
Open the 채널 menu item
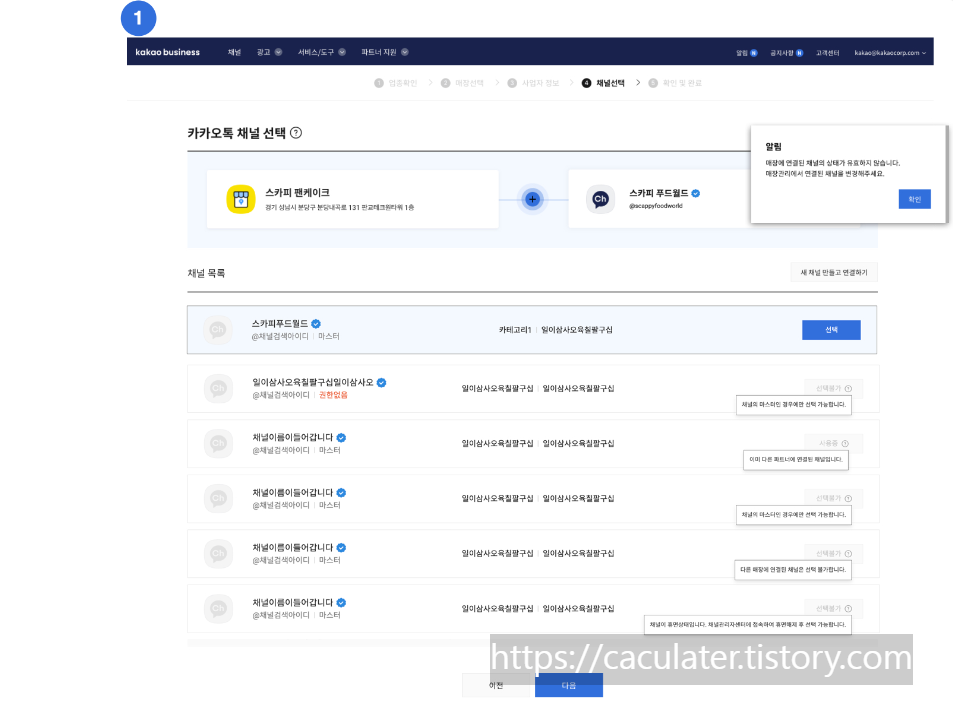pyautogui.click(x=235, y=52)
